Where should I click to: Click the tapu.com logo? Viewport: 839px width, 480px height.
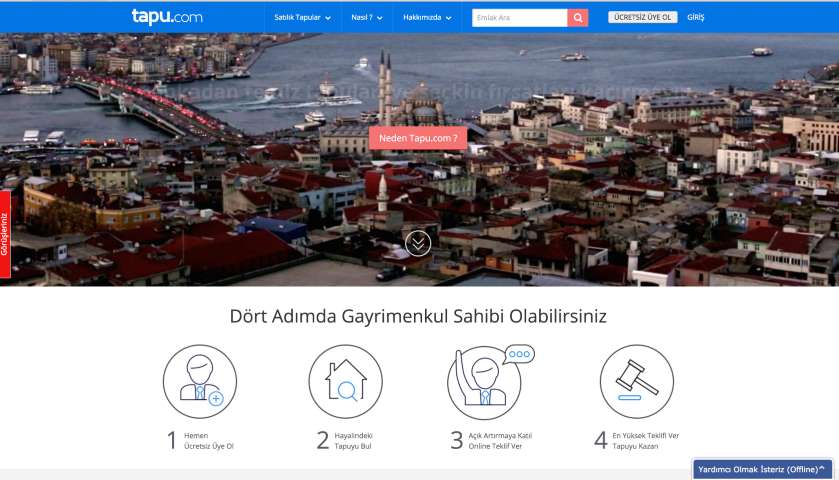click(165, 17)
